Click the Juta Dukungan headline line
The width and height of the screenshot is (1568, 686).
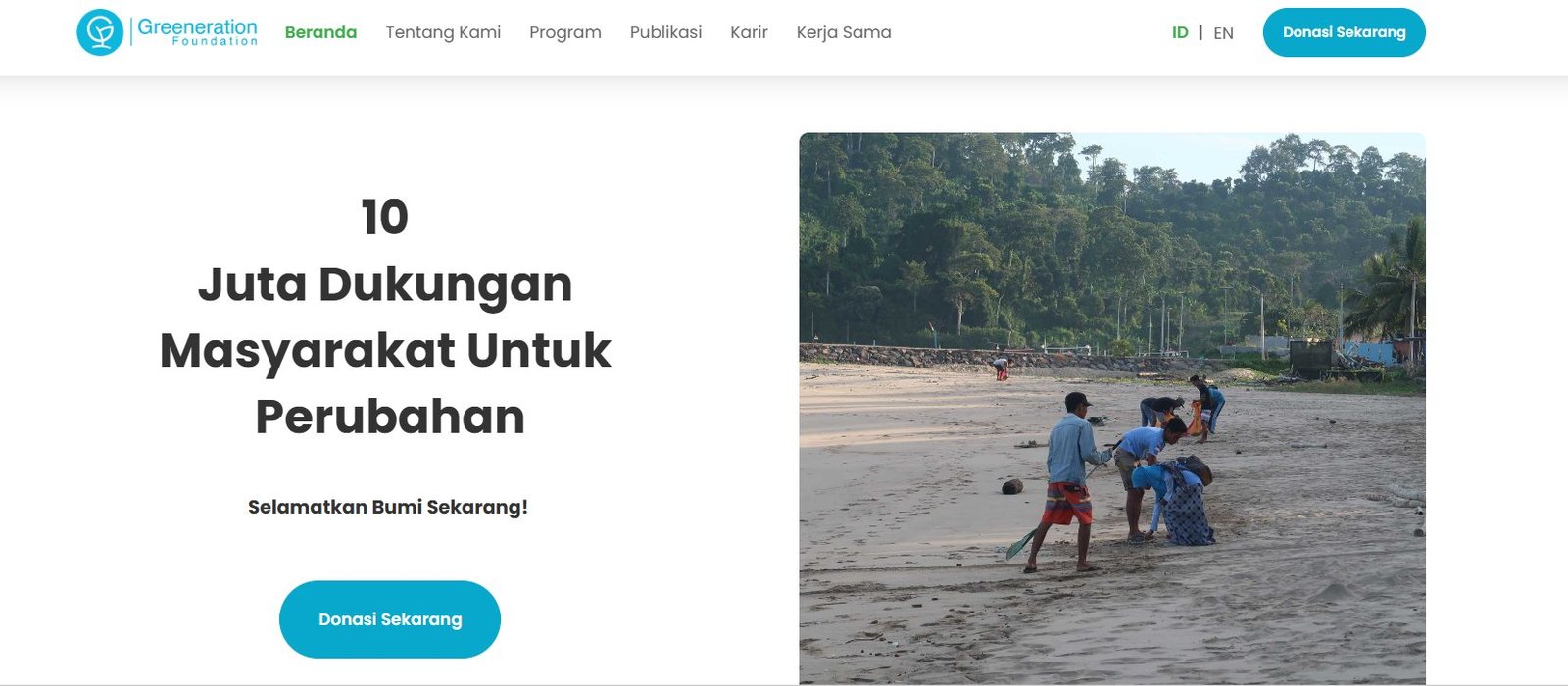pyautogui.click(x=385, y=284)
